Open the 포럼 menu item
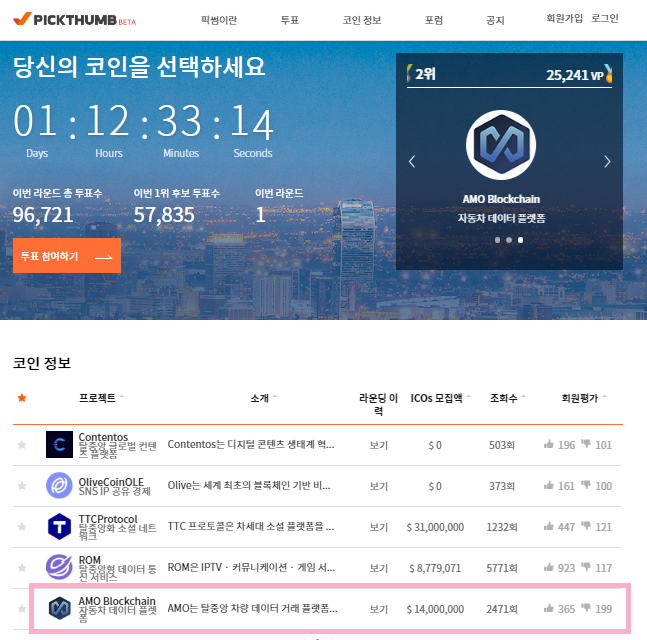 [434, 20]
